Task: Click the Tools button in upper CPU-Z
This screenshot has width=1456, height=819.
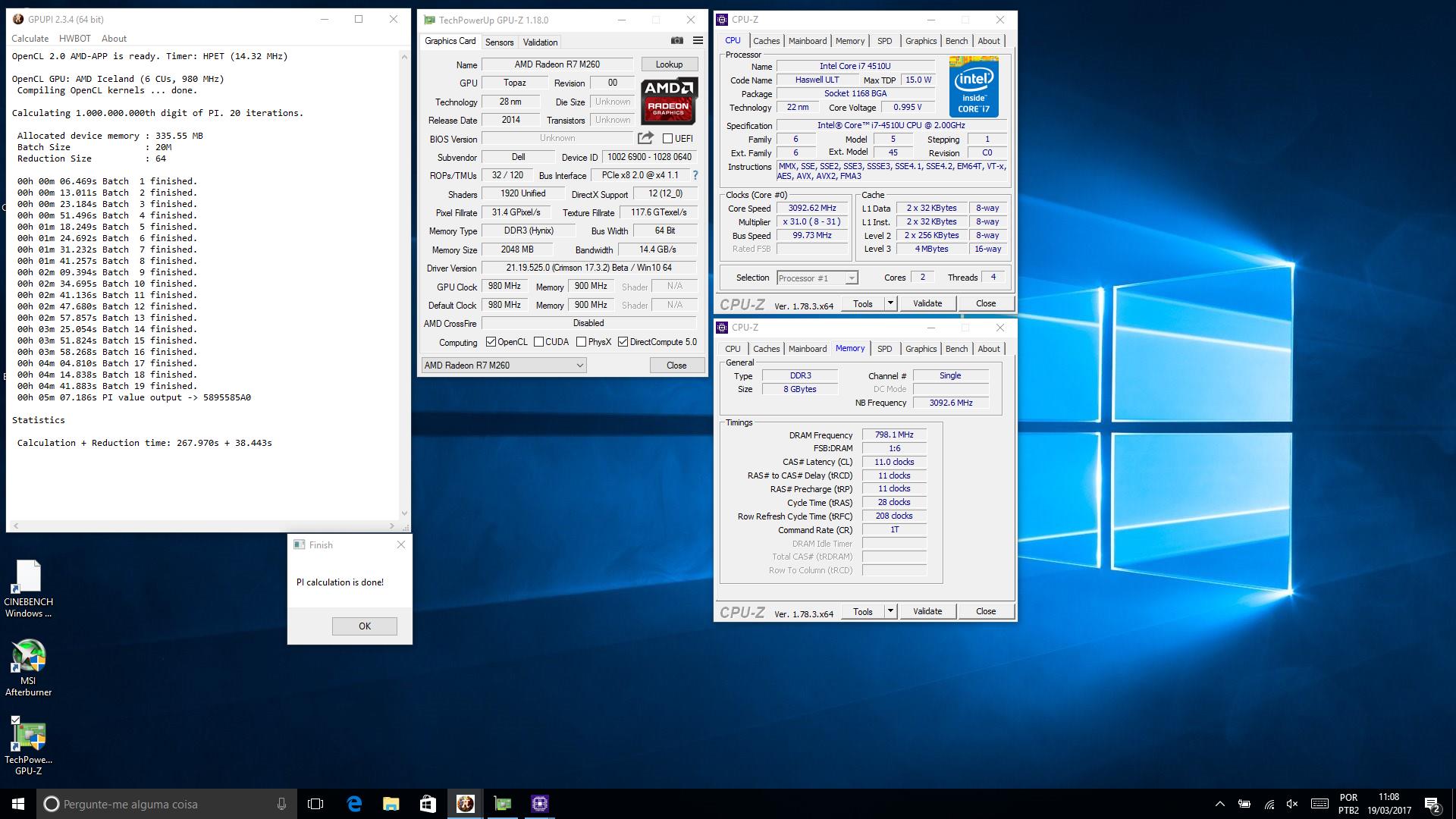Action: (x=863, y=303)
